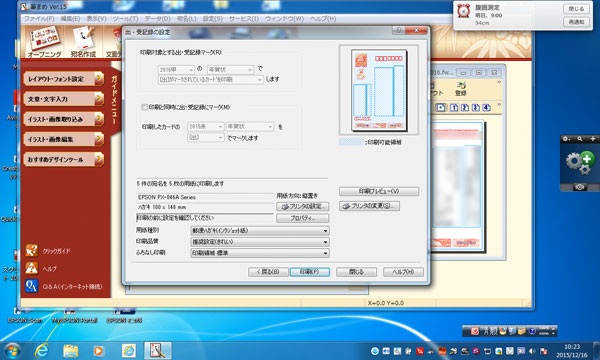The image size is (600, 360).
Task: Click the 印刷プレビュー(V) button
Action: click(x=379, y=191)
